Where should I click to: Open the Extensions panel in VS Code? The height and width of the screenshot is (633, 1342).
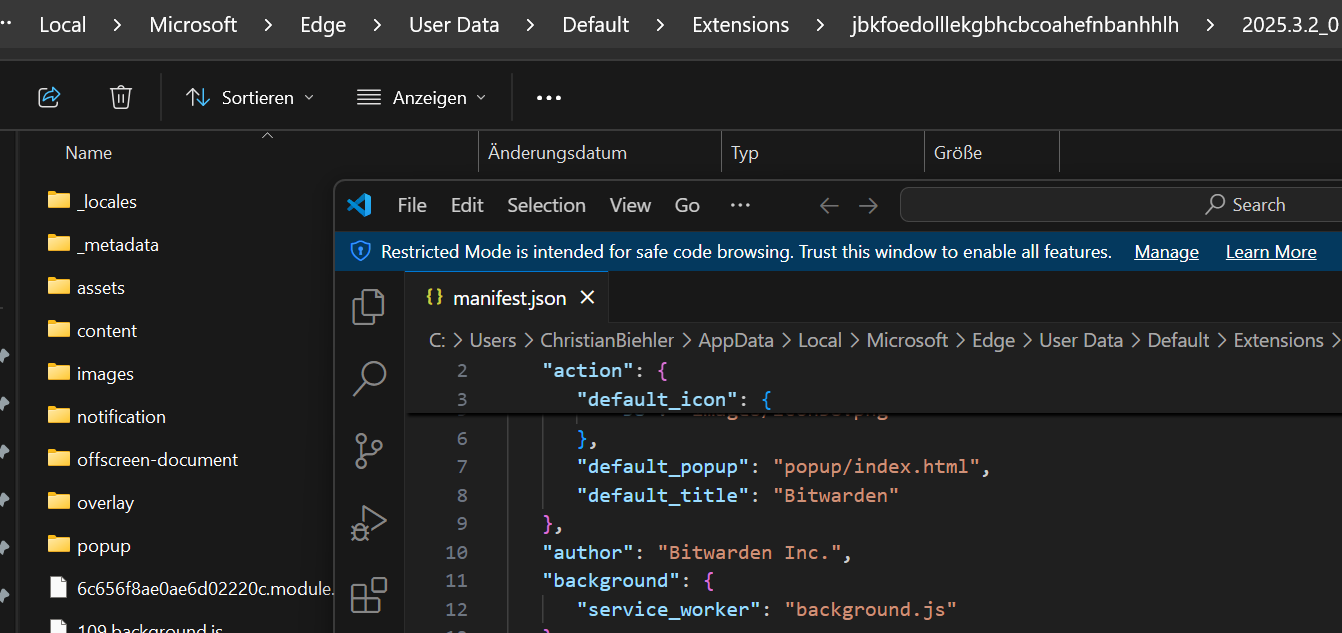(369, 594)
